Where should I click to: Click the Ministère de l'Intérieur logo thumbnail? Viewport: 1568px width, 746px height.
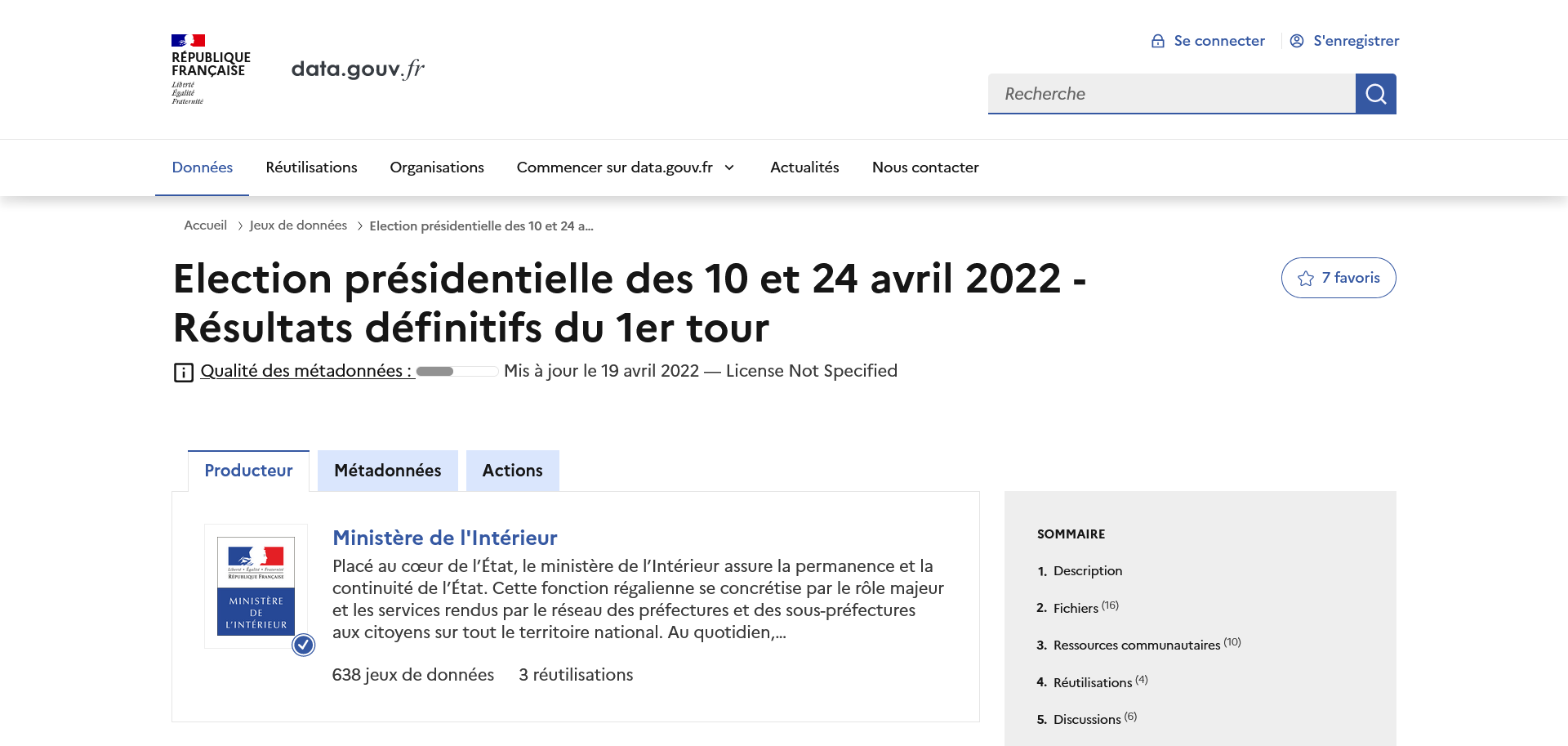256,586
